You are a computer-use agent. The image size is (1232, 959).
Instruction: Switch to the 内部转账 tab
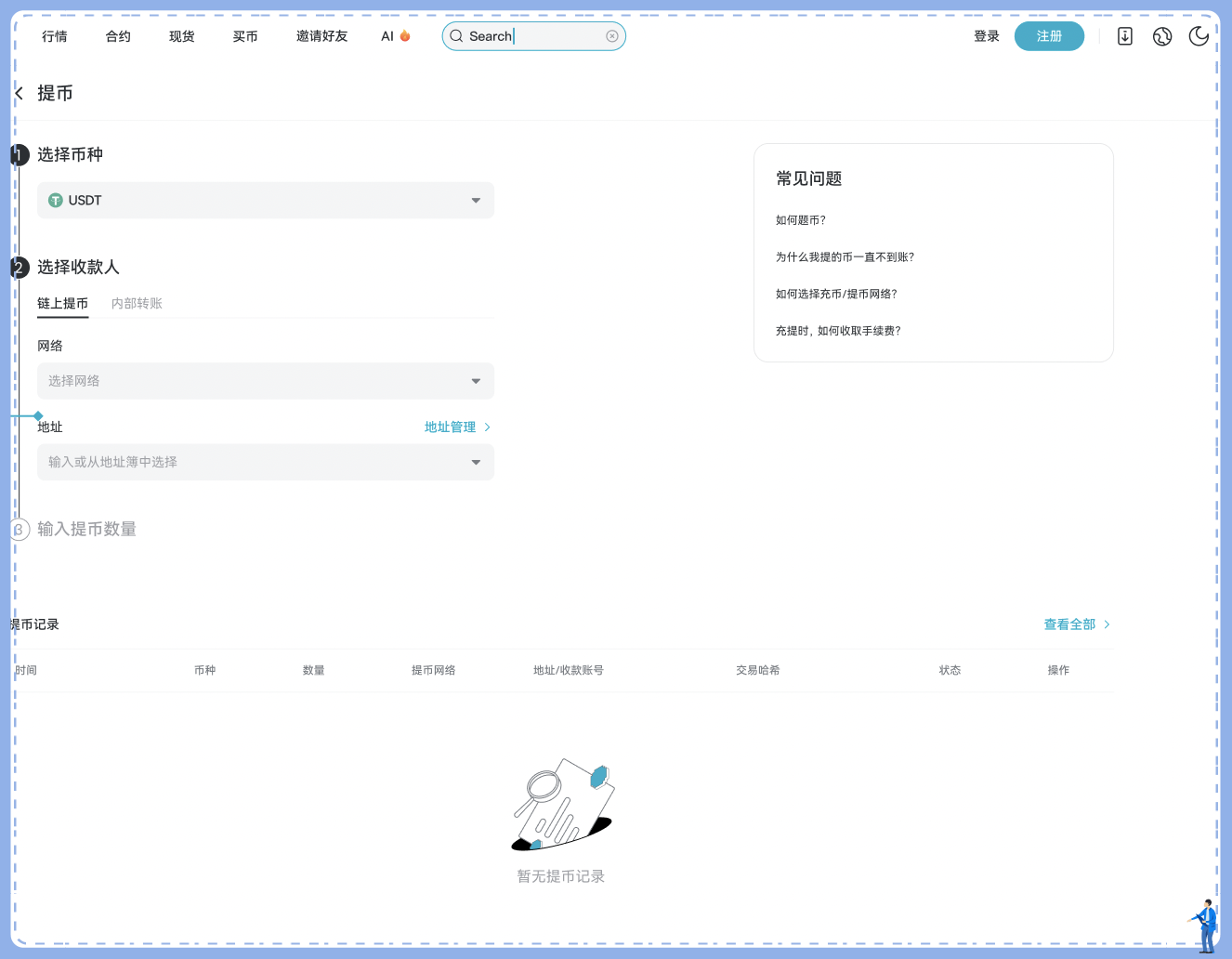pos(137,304)
